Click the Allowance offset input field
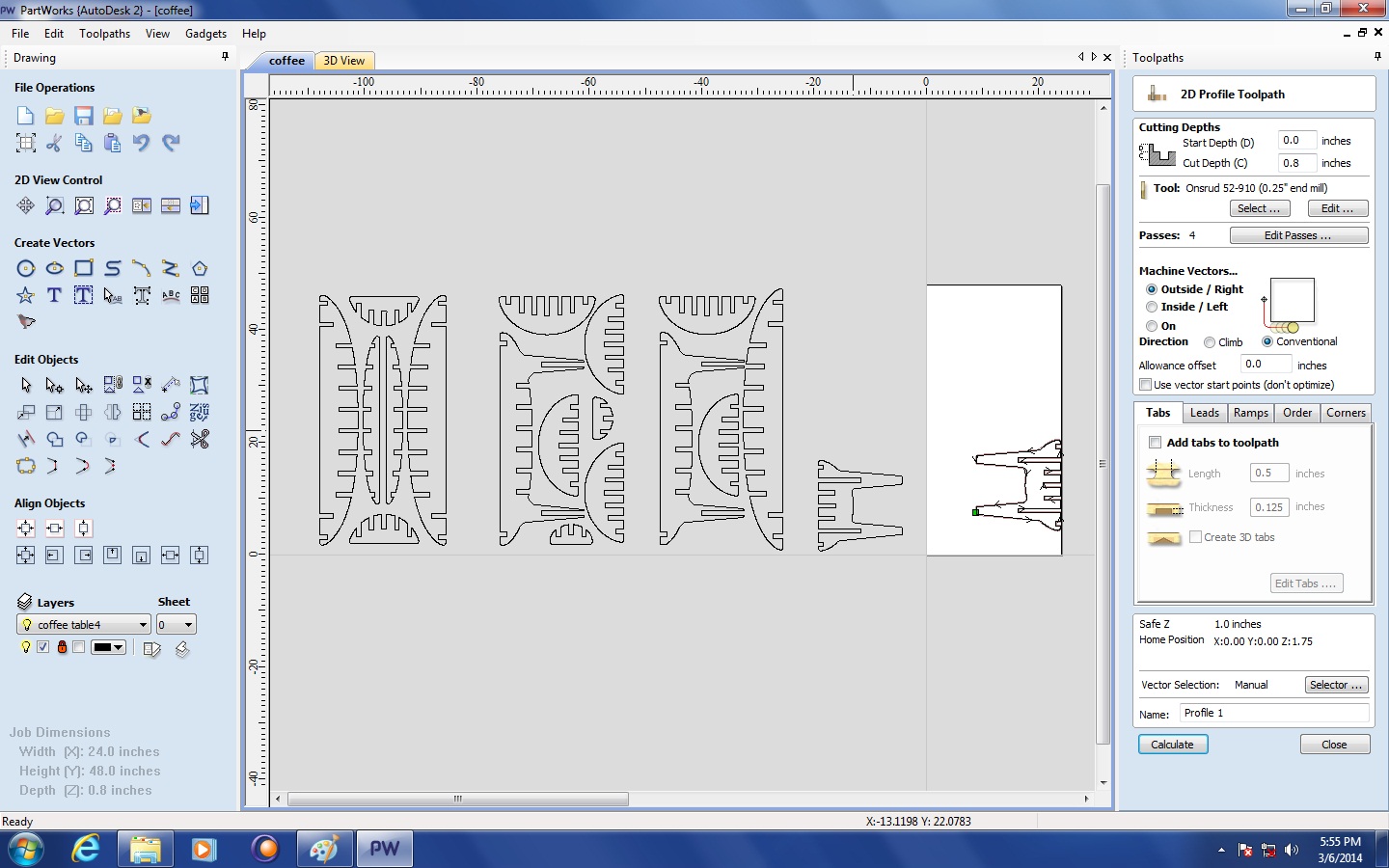The image size is (1389, 868). (x=1266, y=365)
